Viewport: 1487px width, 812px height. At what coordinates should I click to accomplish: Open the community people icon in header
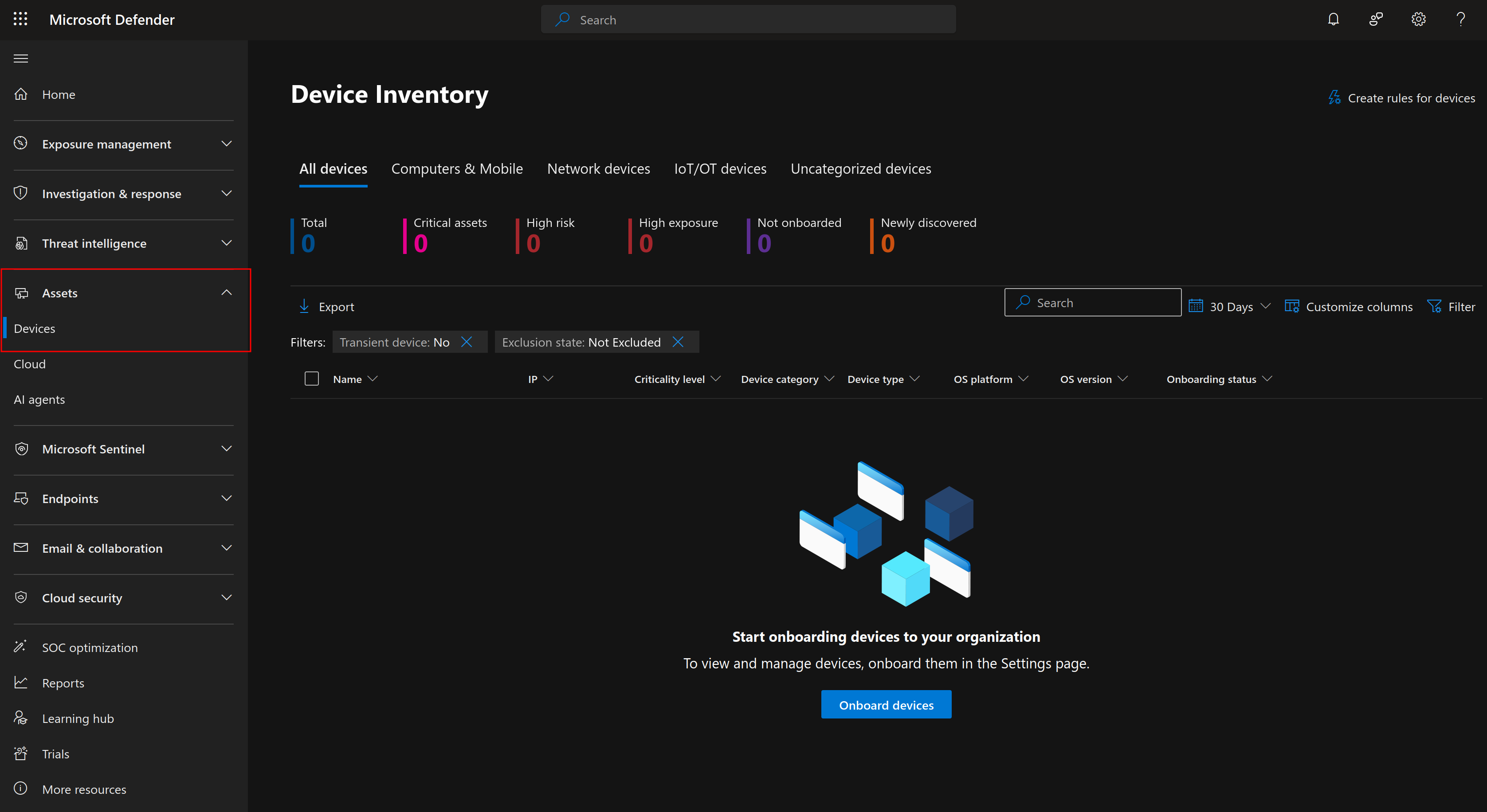(x=1376, y=20)
